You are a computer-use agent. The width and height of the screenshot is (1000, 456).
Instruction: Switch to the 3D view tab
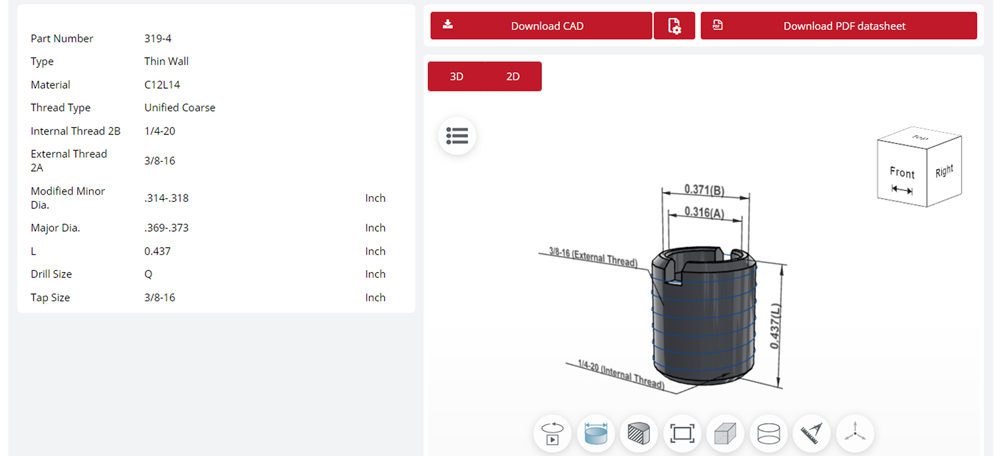pyautogui.click(x=456, y=76)
